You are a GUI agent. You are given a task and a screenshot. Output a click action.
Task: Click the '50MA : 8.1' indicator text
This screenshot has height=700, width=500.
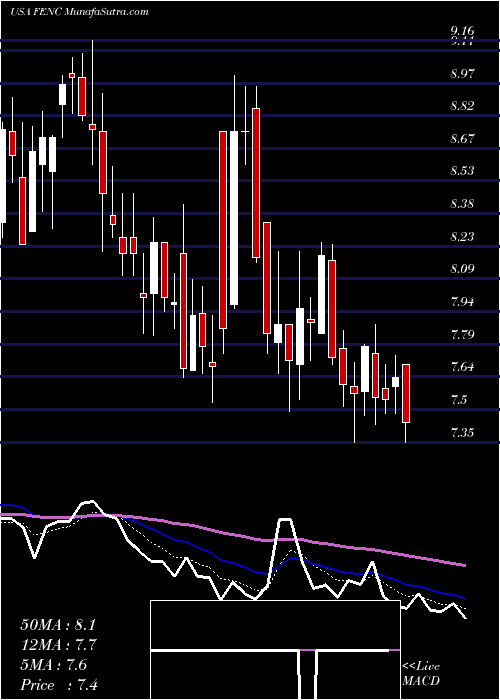pyautogui.click(x=58, y=625)
